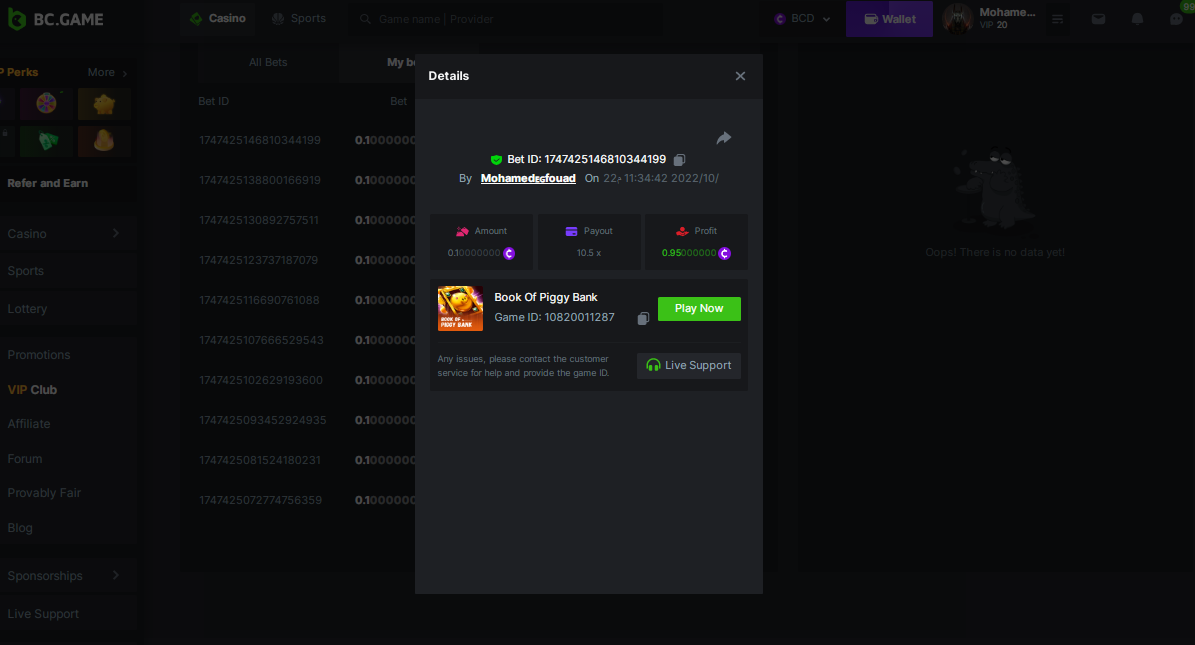Open the Wallet
The image size is (1195, 645).
pyautogui.click(x=889, y=19)
